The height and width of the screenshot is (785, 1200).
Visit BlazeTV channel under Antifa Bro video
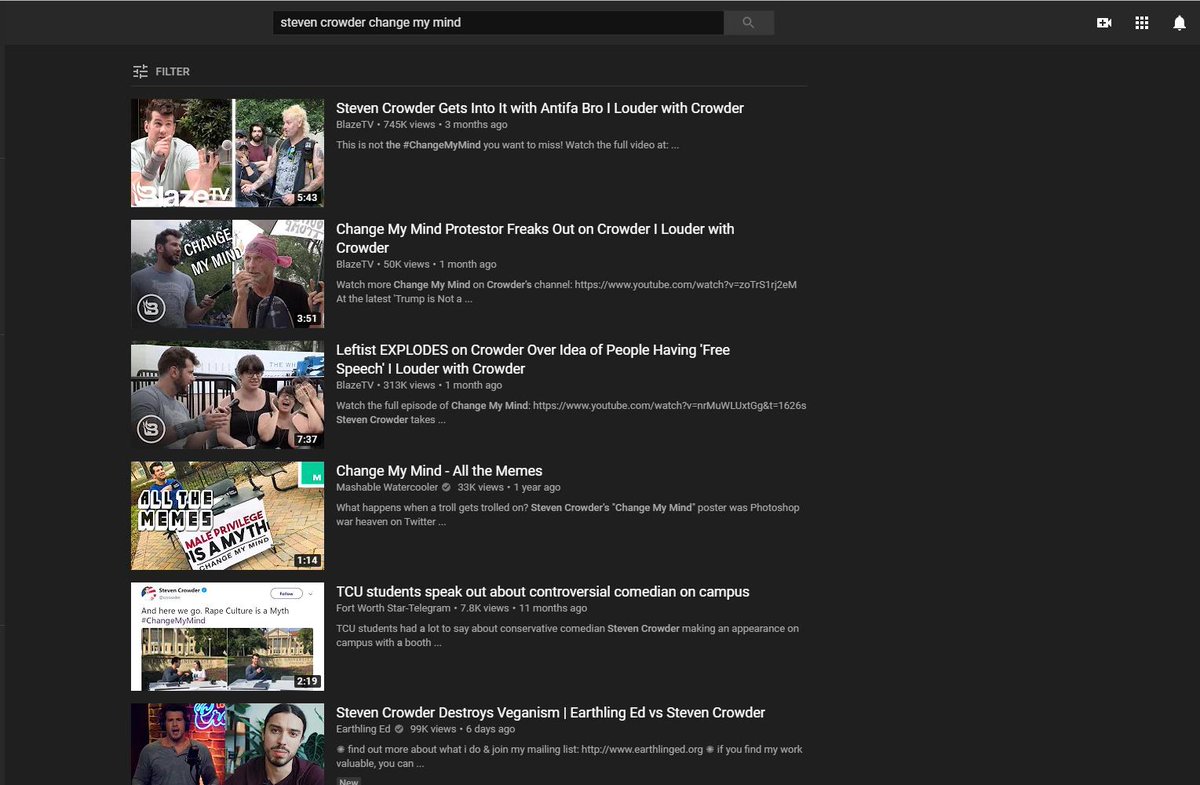[x=355, y=125]
